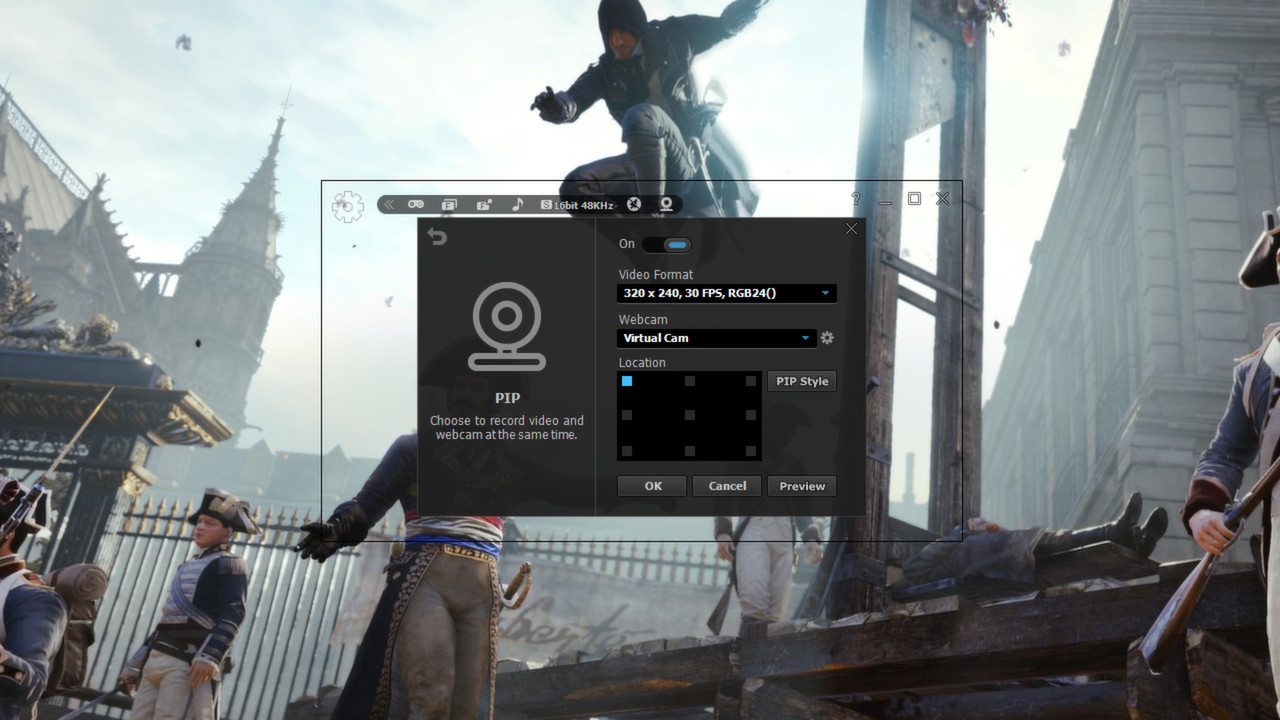Open help via the question mark icon
The width and height of the screenshot is (1280, 720).
pyautogui.click(x=855, y=199)
